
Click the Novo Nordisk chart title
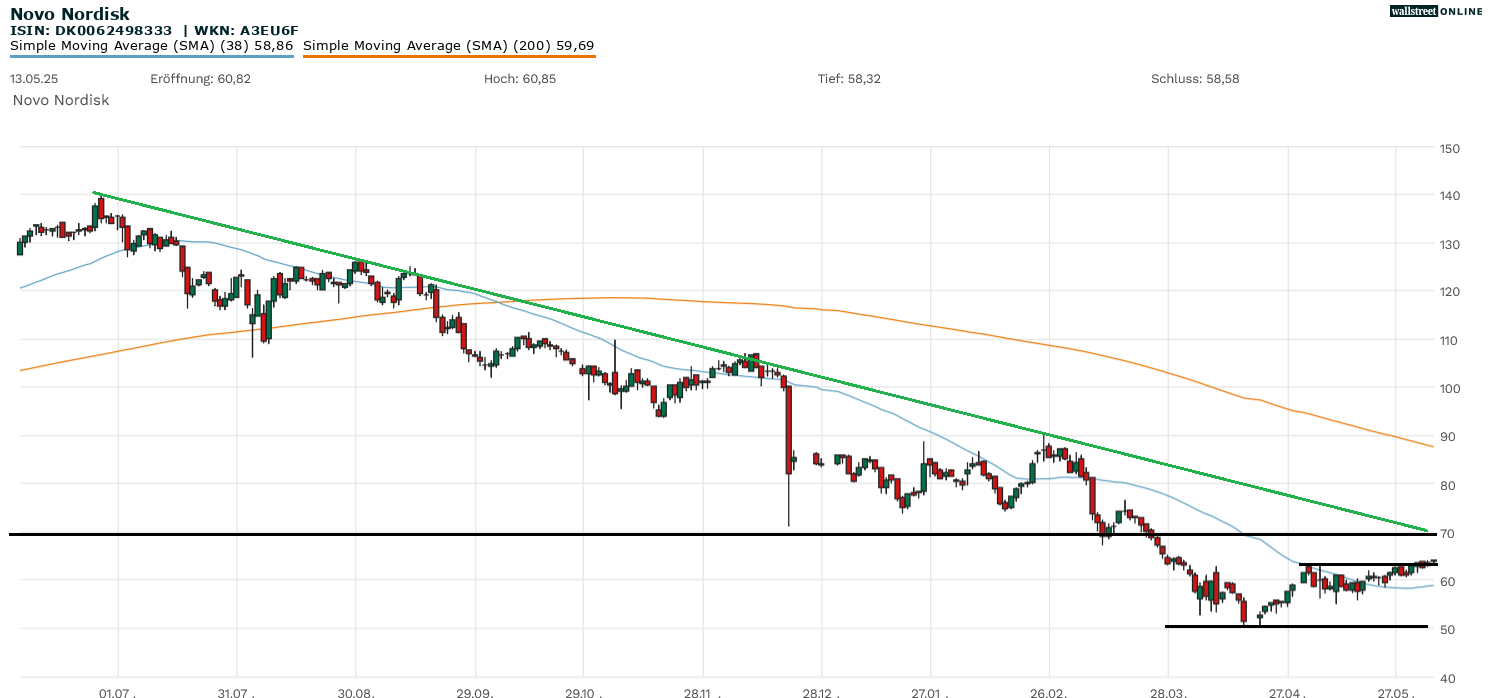click(70, 15)
